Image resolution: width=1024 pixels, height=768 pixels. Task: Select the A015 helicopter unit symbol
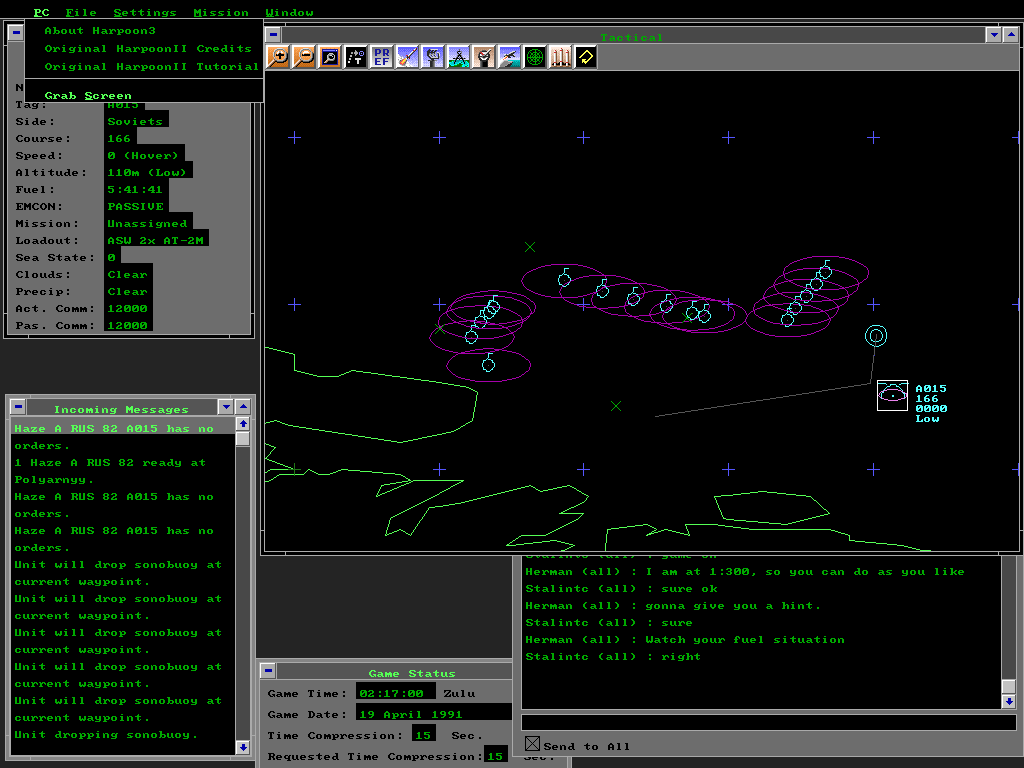click(892, 395)
